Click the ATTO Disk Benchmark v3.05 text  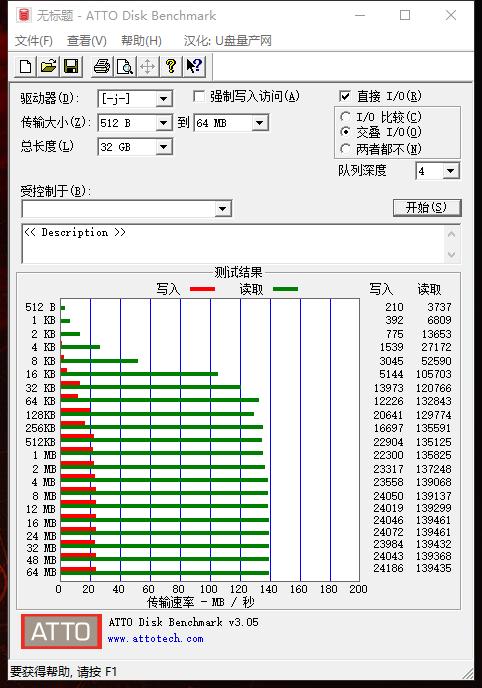(184, 622)
